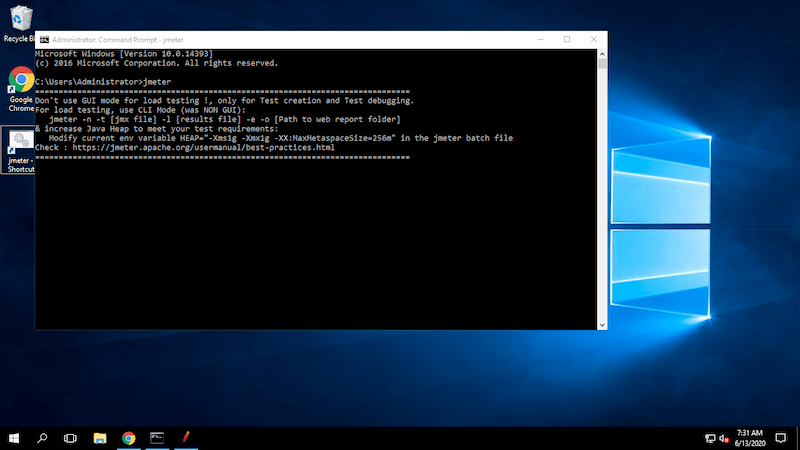Switch to Command Prompt taskbar button
Viewport: 800px width, 450px height.
click(157, 438)
